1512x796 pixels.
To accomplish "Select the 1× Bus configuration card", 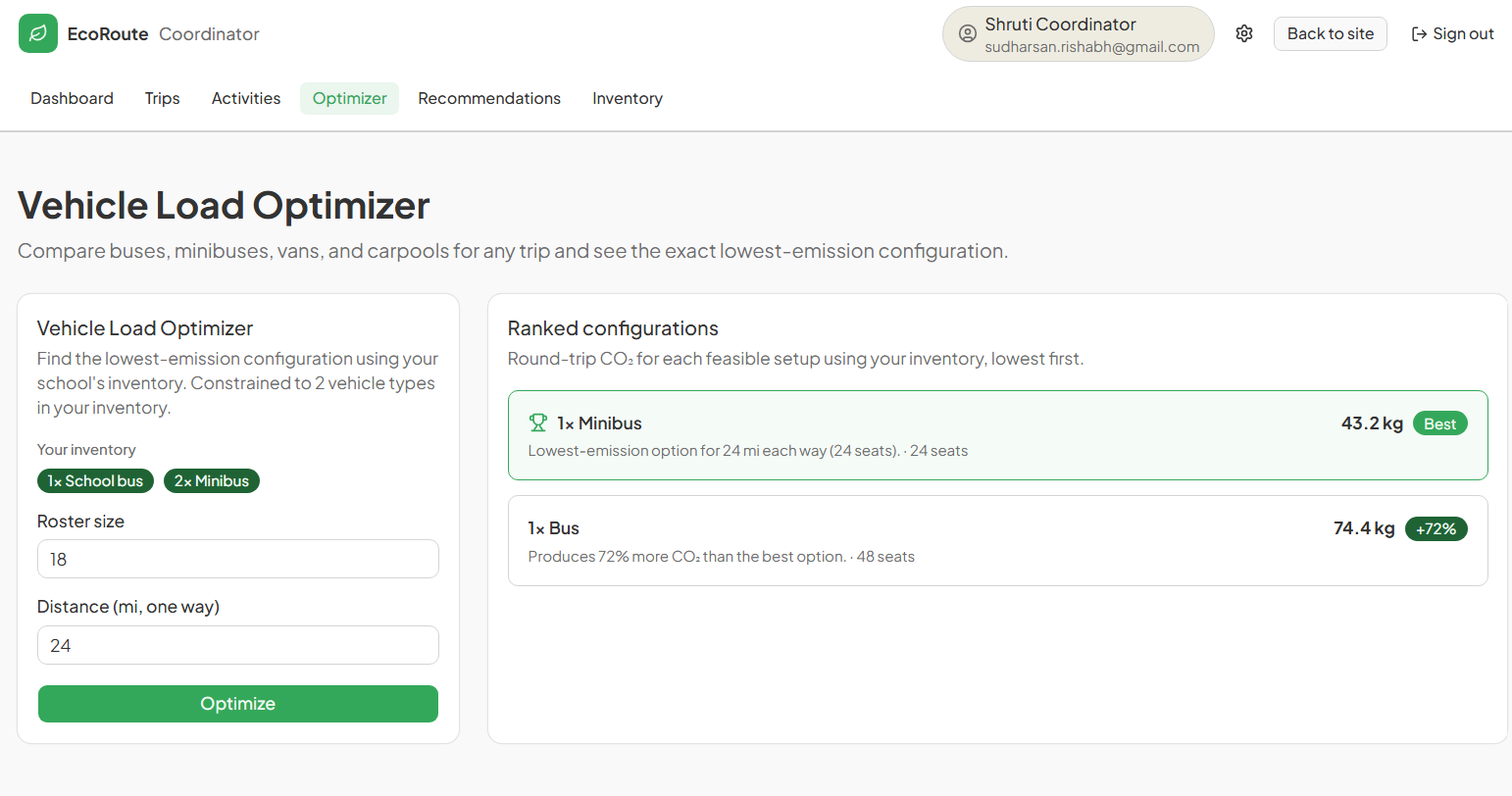I will click(x=997, y=541).
